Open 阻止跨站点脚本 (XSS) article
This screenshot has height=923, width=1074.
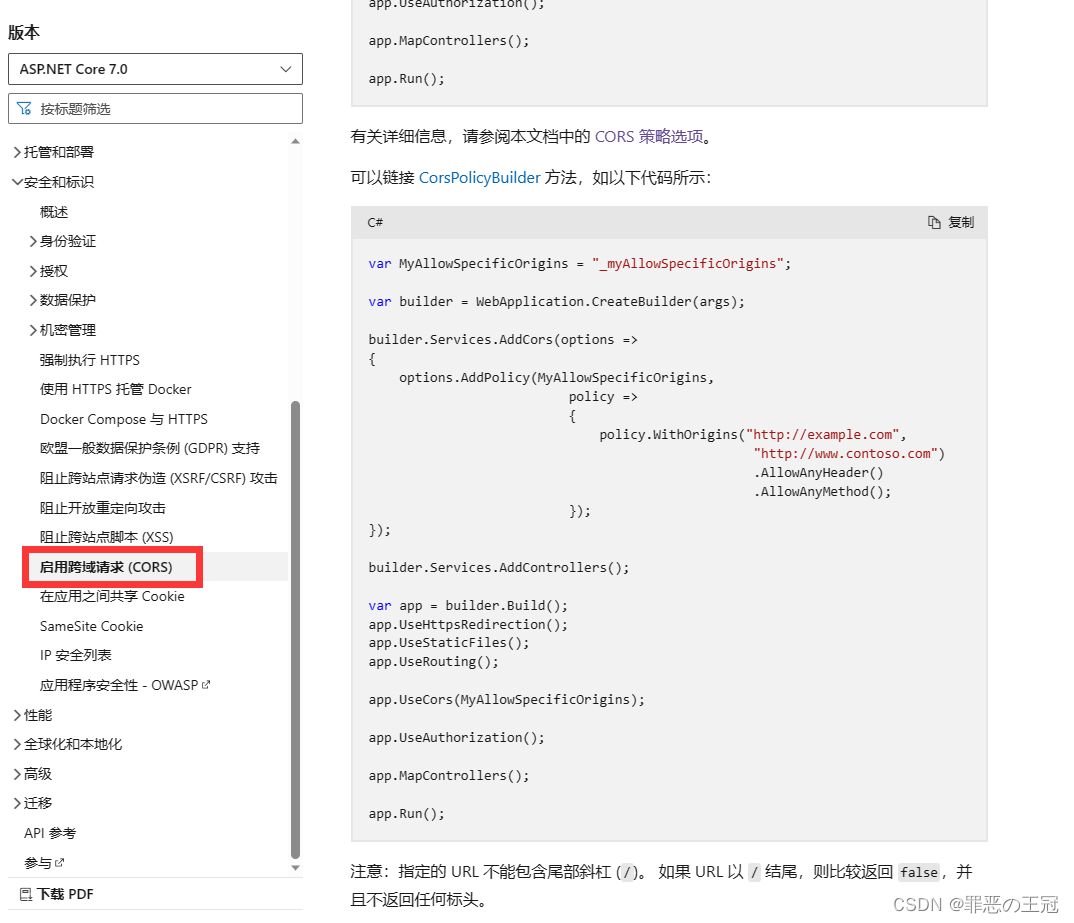tap(107, 537)
